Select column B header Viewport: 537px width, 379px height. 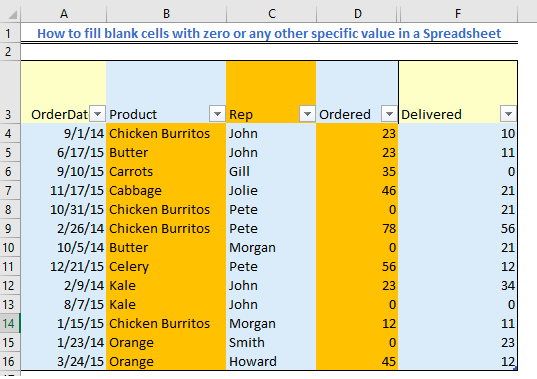(x=166, y=14)
